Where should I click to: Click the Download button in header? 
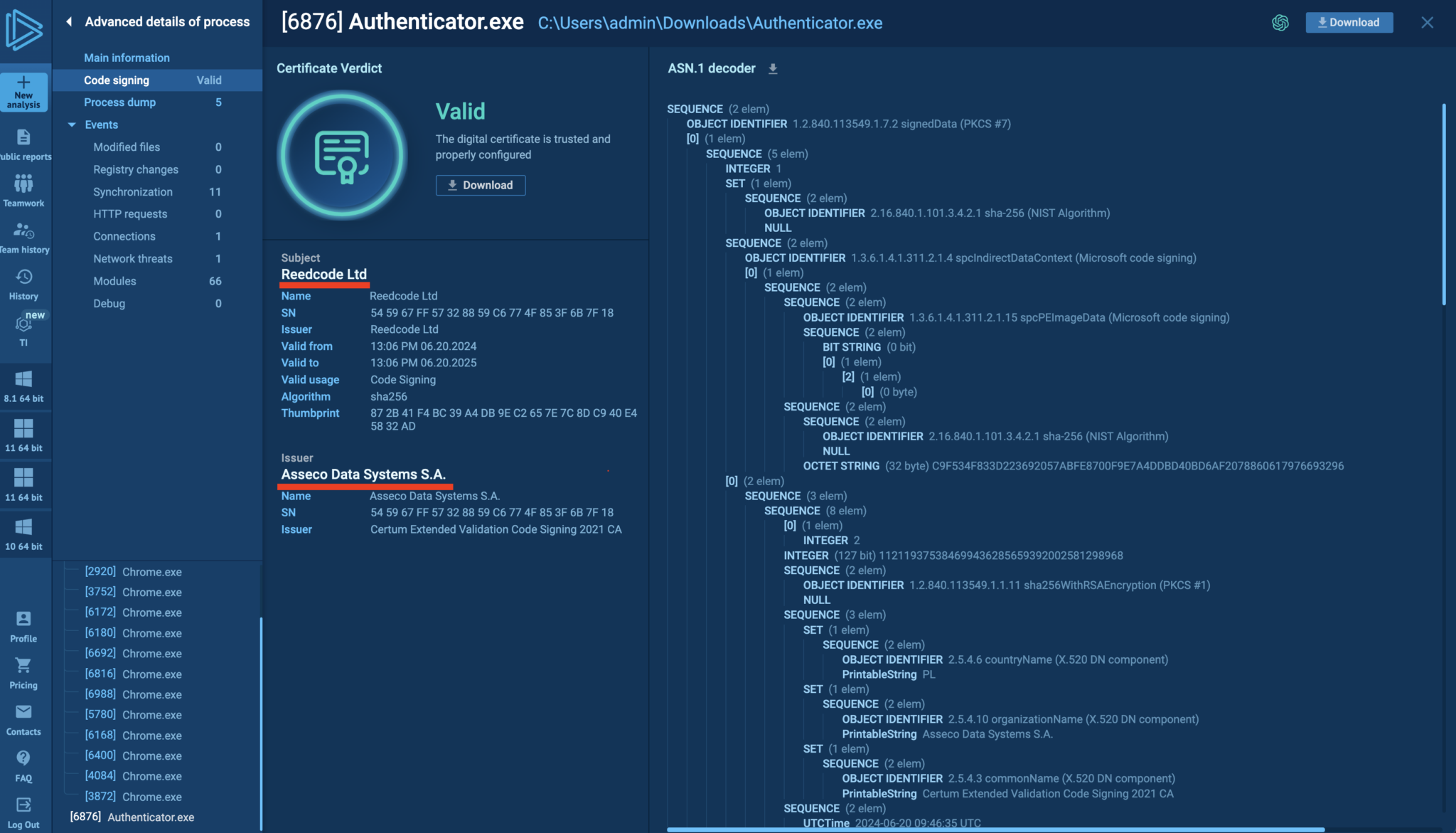pyautogui.click(x=1349, y=23)
